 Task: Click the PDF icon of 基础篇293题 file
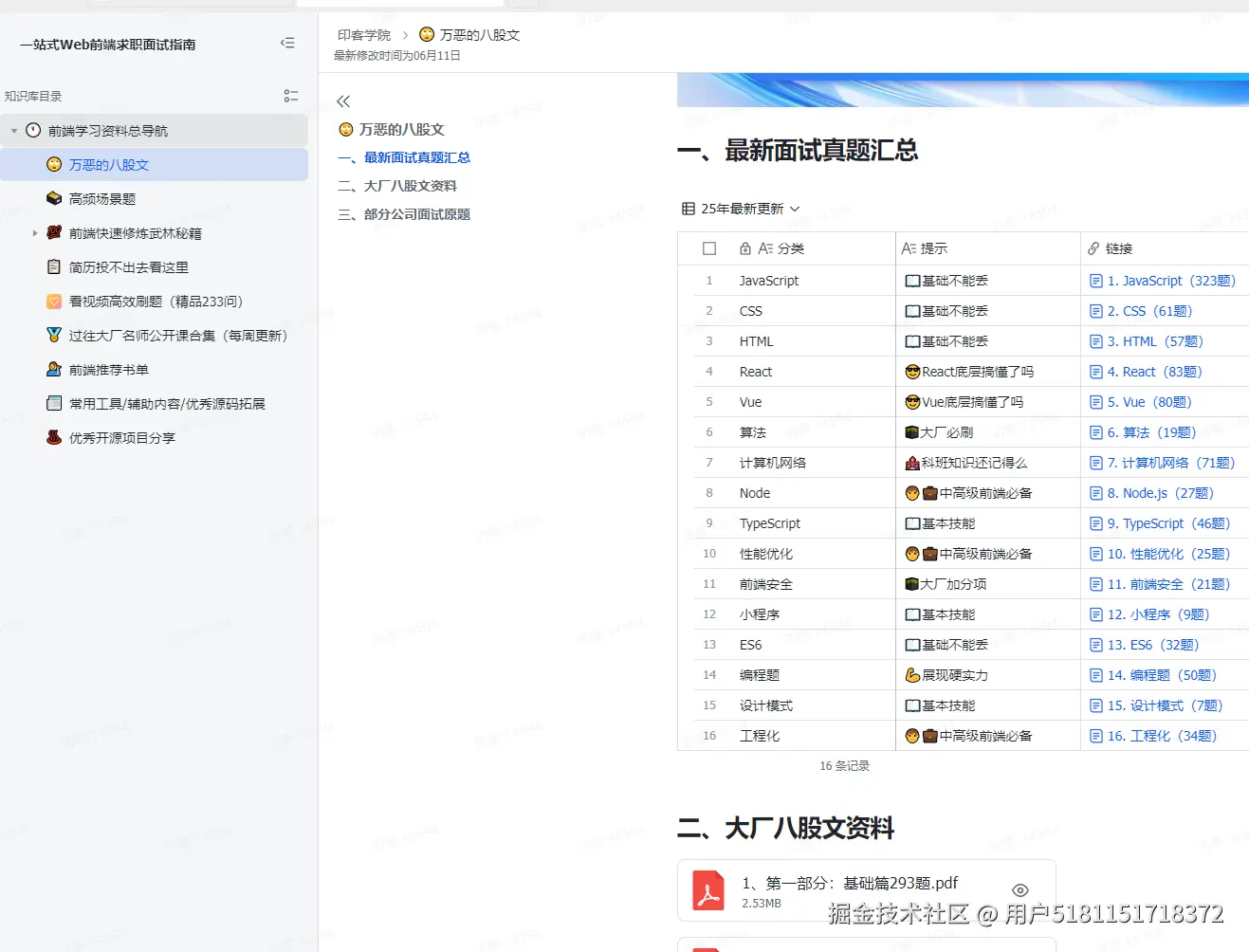(x=707, y=890)
